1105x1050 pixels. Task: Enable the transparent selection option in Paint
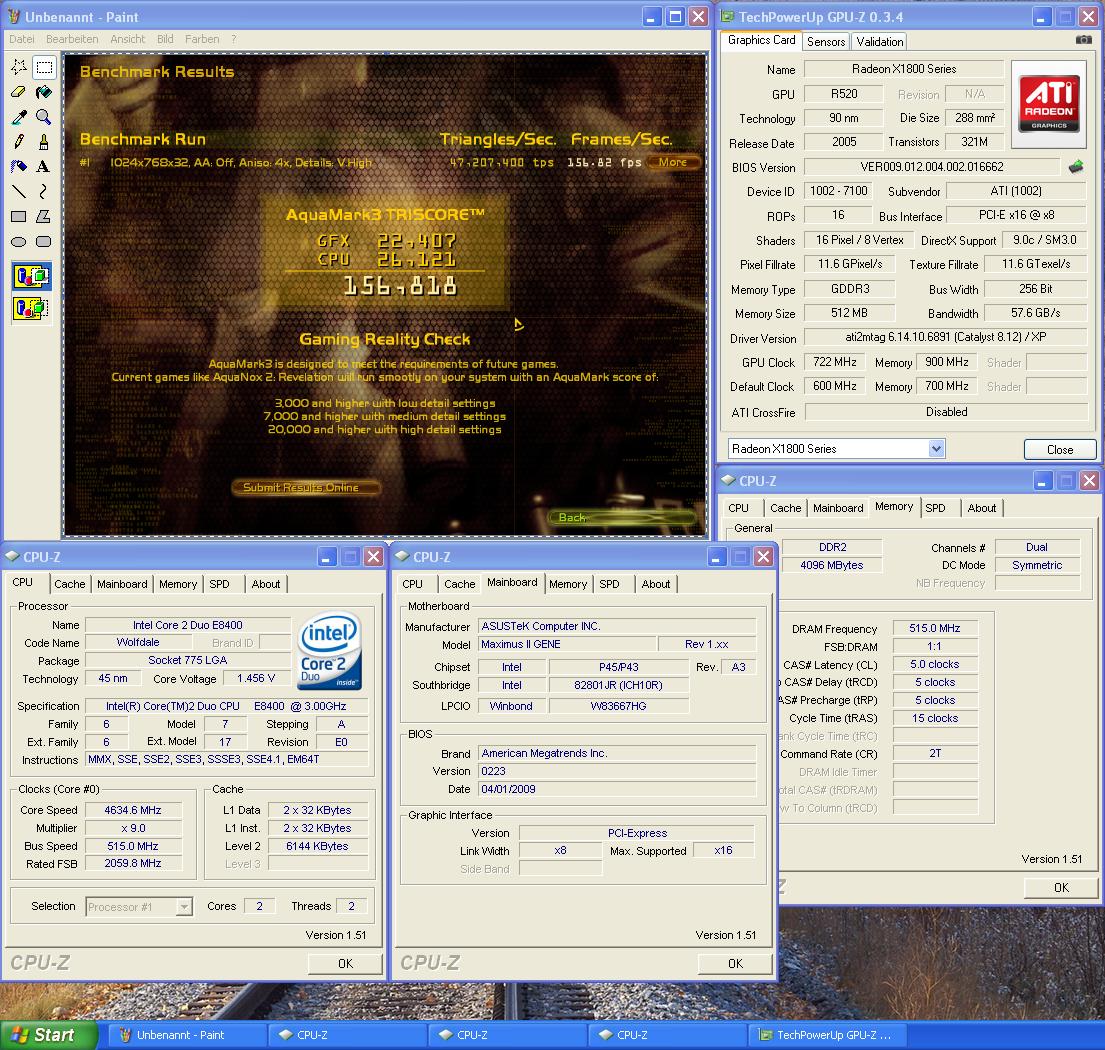(x=32, y=308)
